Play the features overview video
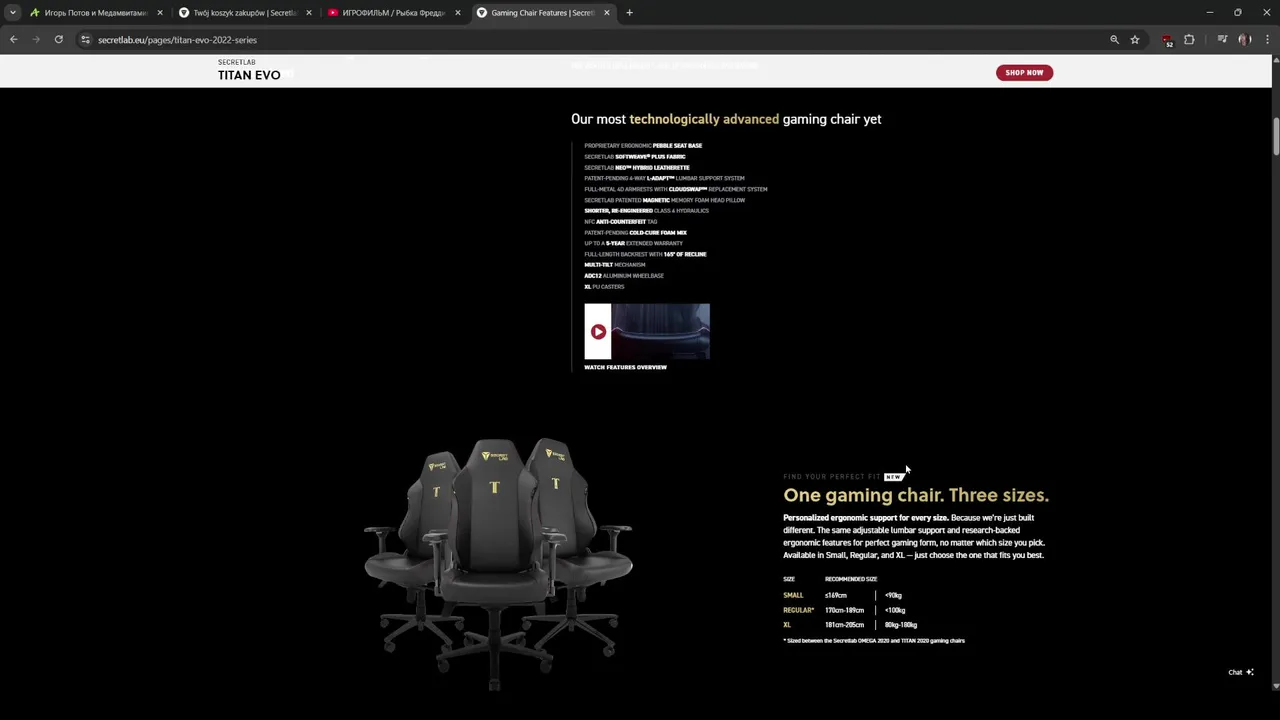Viewport: 1280px width, 720px height. click(x=598, y=332)
